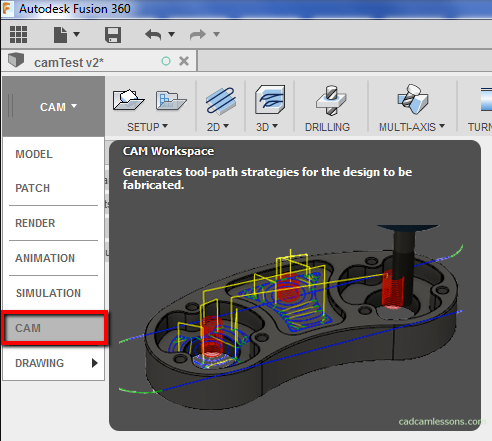Switch to the camTest v2* document tab
This screenshot has height=441, width=492.
point(99,61)
